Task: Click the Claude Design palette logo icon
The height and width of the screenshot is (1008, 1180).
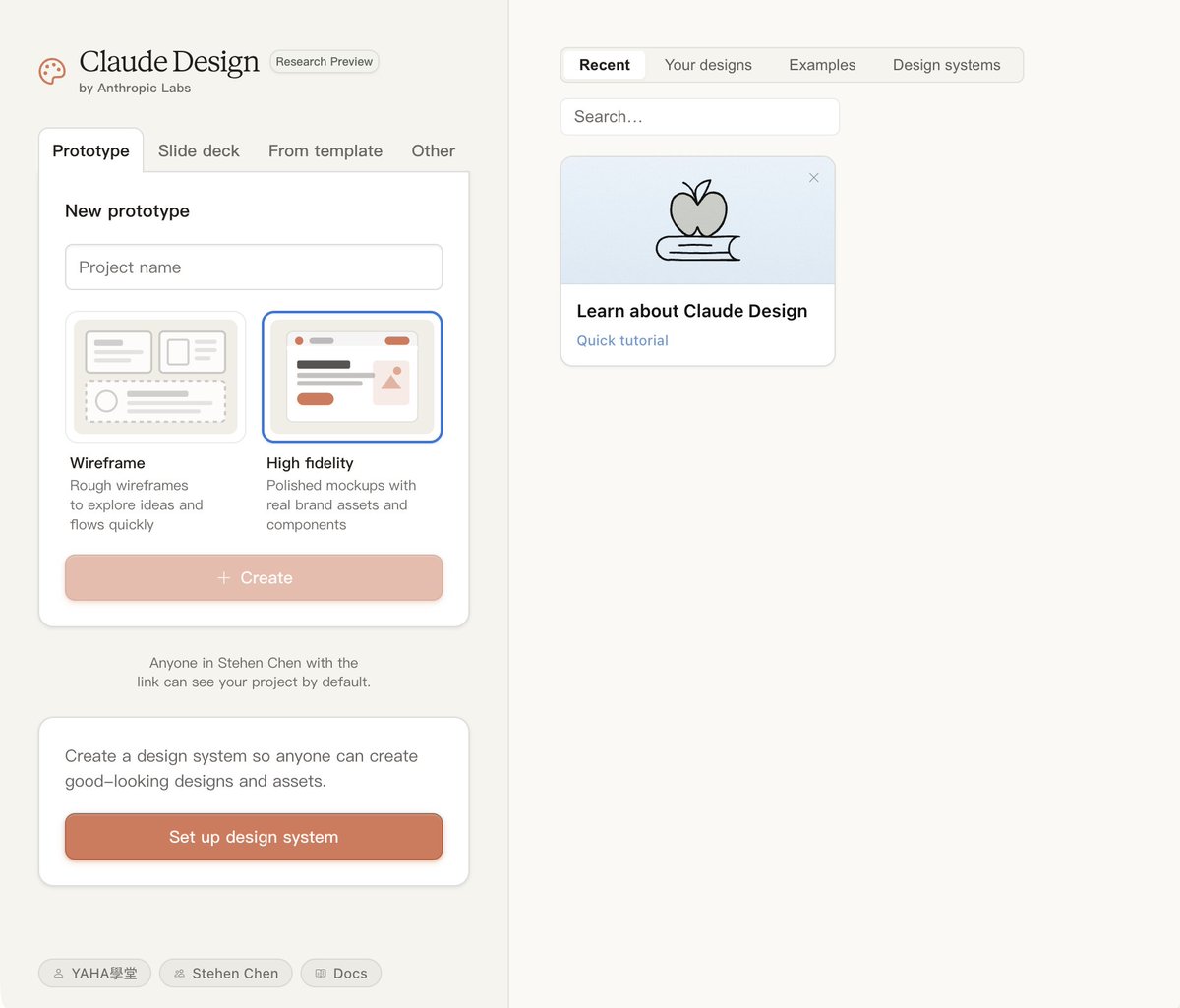Action: [x=52, y=71]
